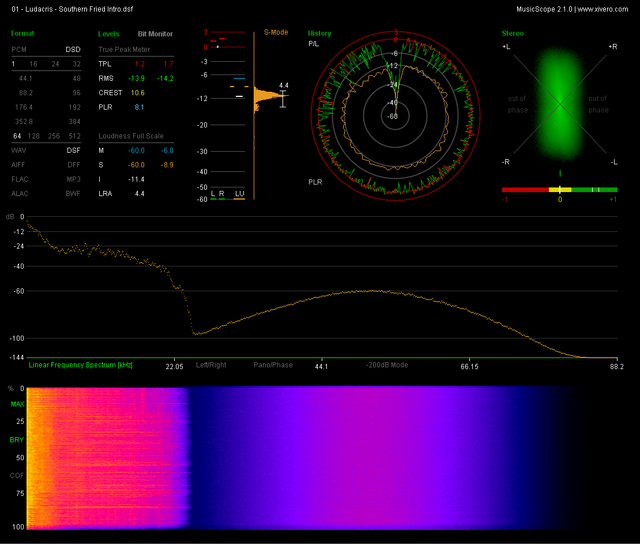This screenshot has width=640, height=545.
Task: Click the Loudness Full Scale heading
Action: click(131, 136)
